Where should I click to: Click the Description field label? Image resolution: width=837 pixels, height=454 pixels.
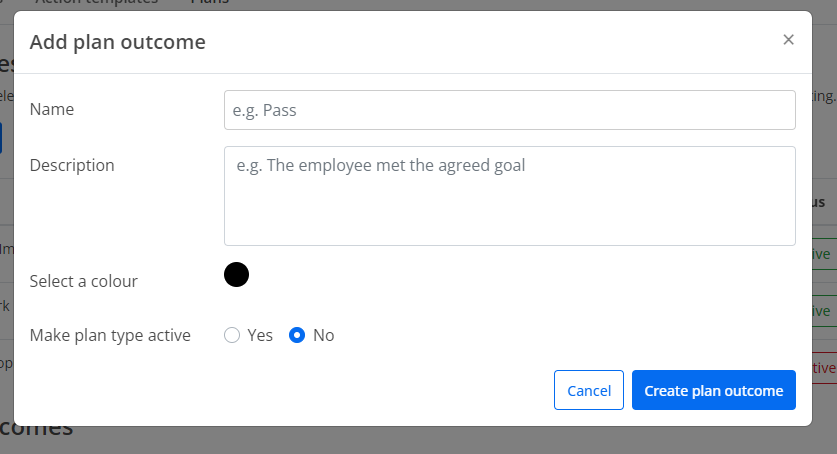click(72, 165)
